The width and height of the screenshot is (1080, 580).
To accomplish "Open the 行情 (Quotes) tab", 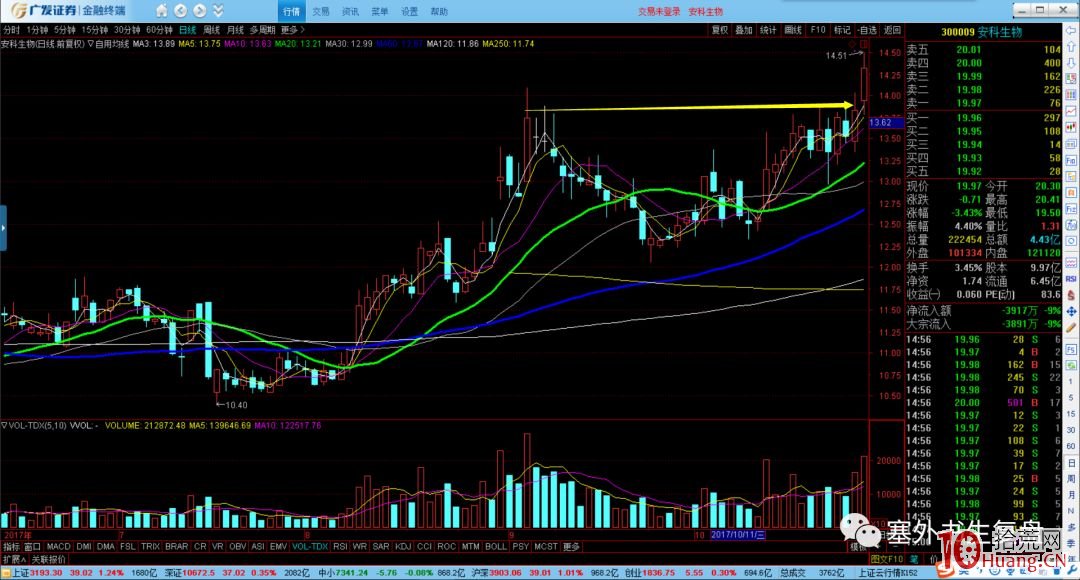I will pyautogui.click(x=291, y=11).
